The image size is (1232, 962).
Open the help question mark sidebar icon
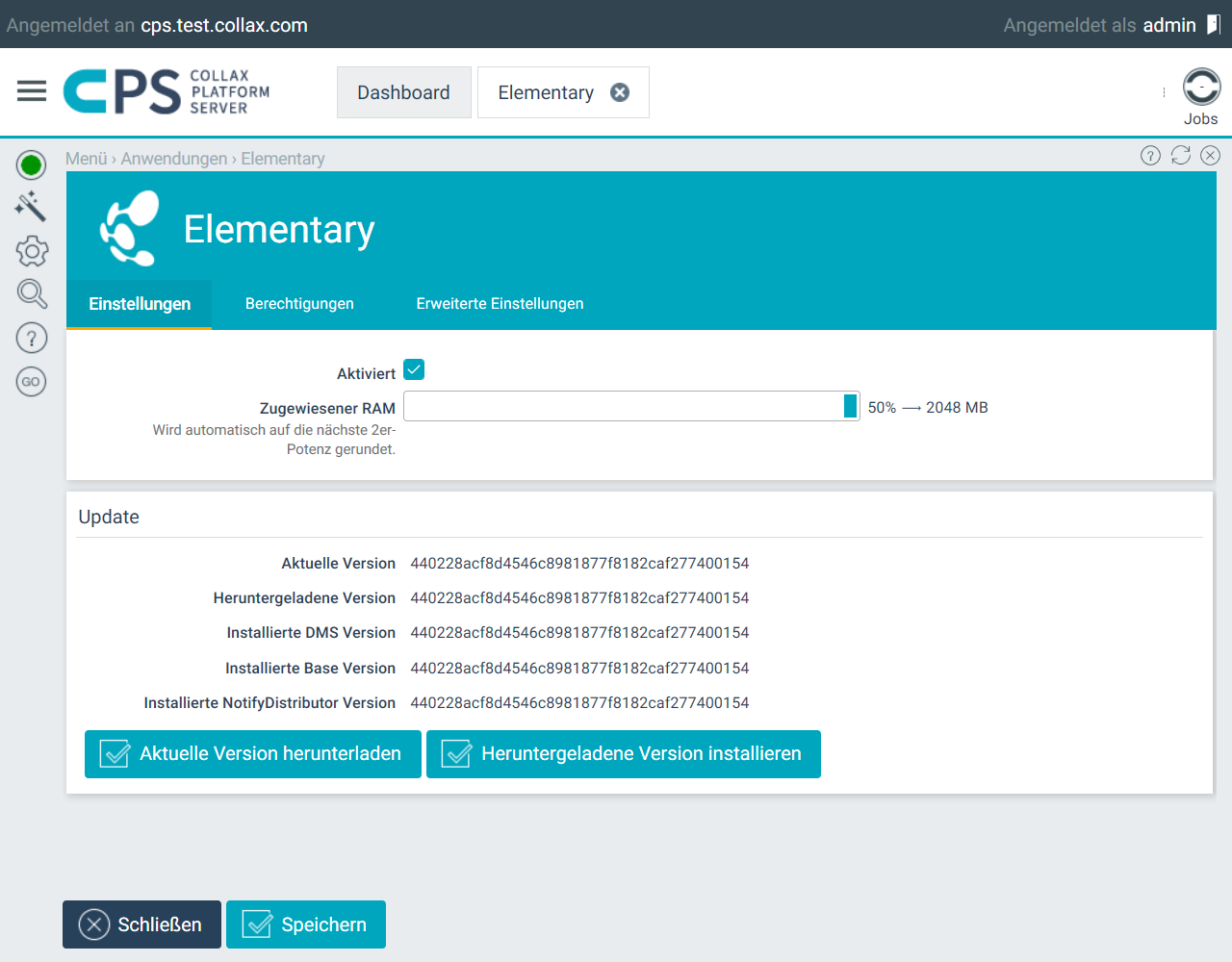tap(32, 338)
